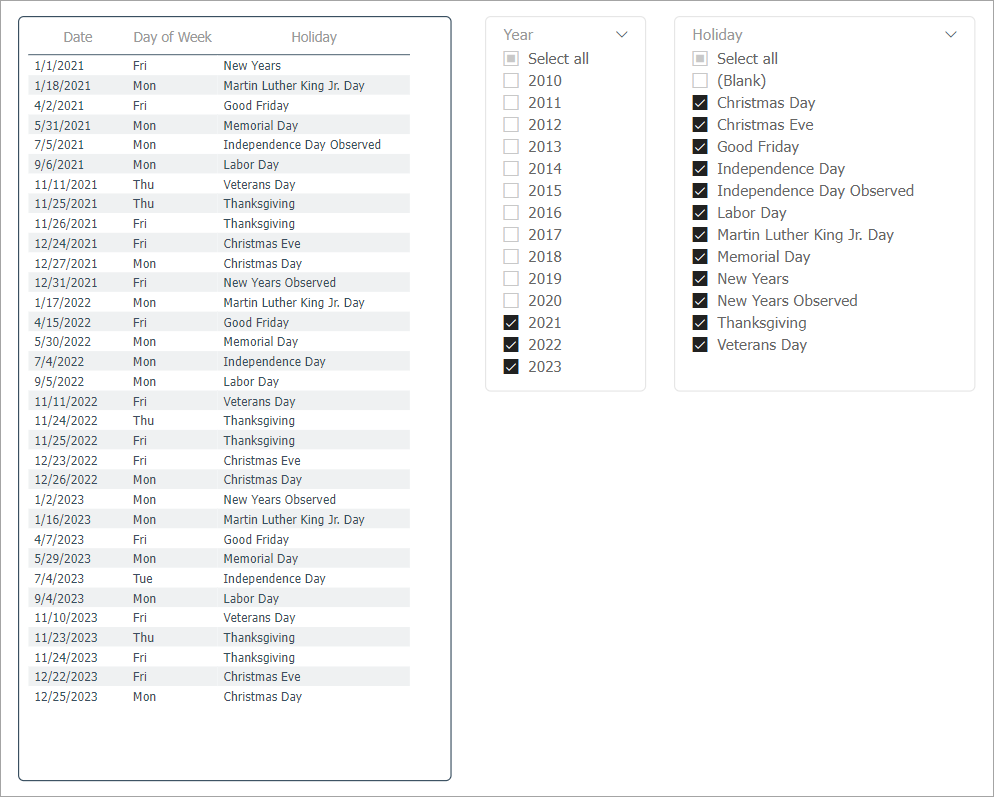Select the 9/6/2021 date cell

tap(59, 165)
